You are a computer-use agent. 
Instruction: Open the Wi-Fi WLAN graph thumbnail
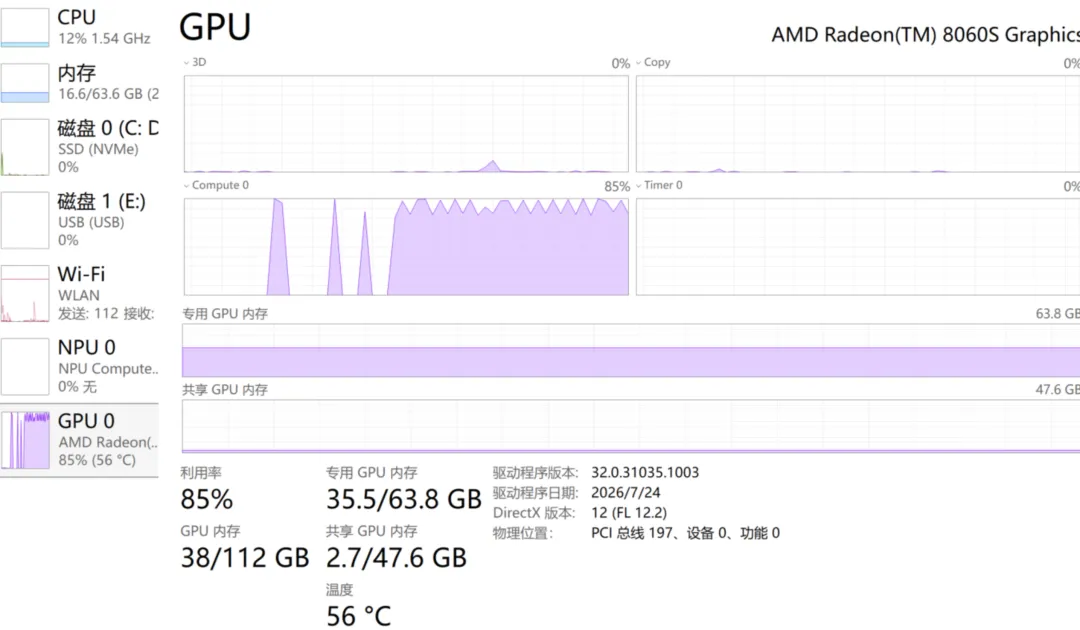click(x=25, y=293)
